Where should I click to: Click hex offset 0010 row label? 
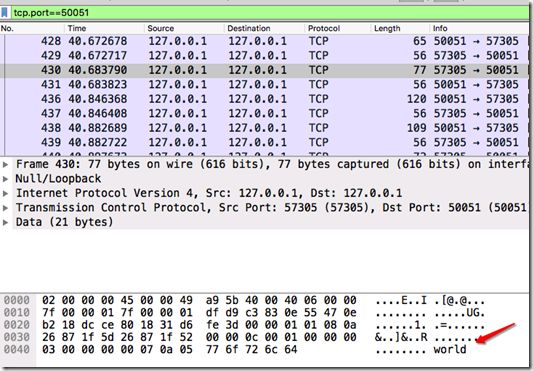tap(16, 313)
